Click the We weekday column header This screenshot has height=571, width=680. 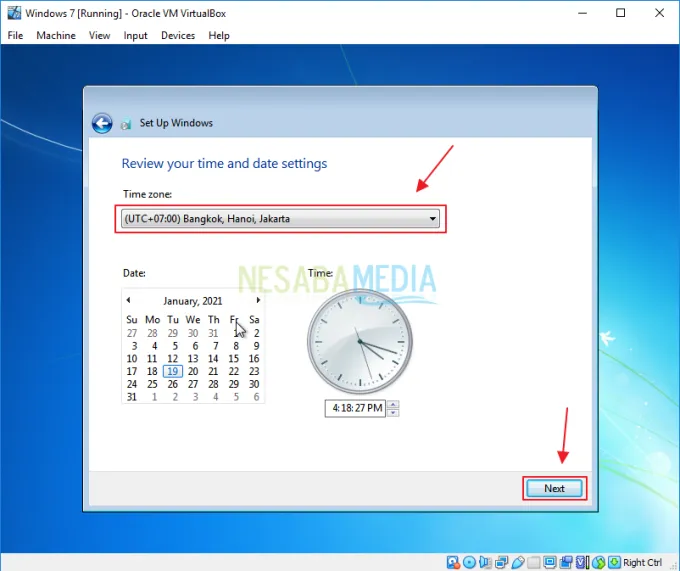tap(193, 320)
